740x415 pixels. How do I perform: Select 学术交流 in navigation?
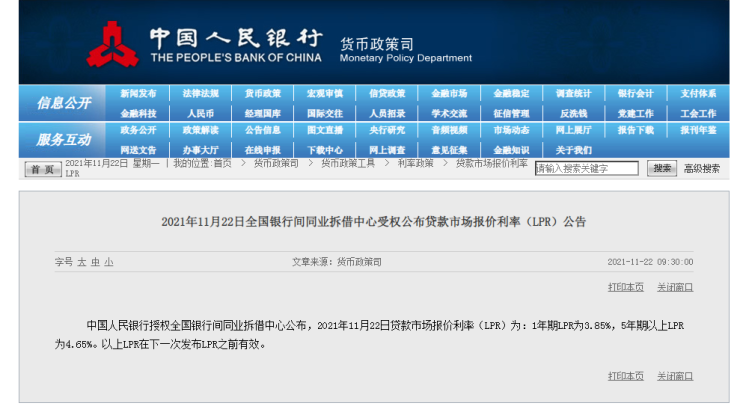click(x=449, y=114)
